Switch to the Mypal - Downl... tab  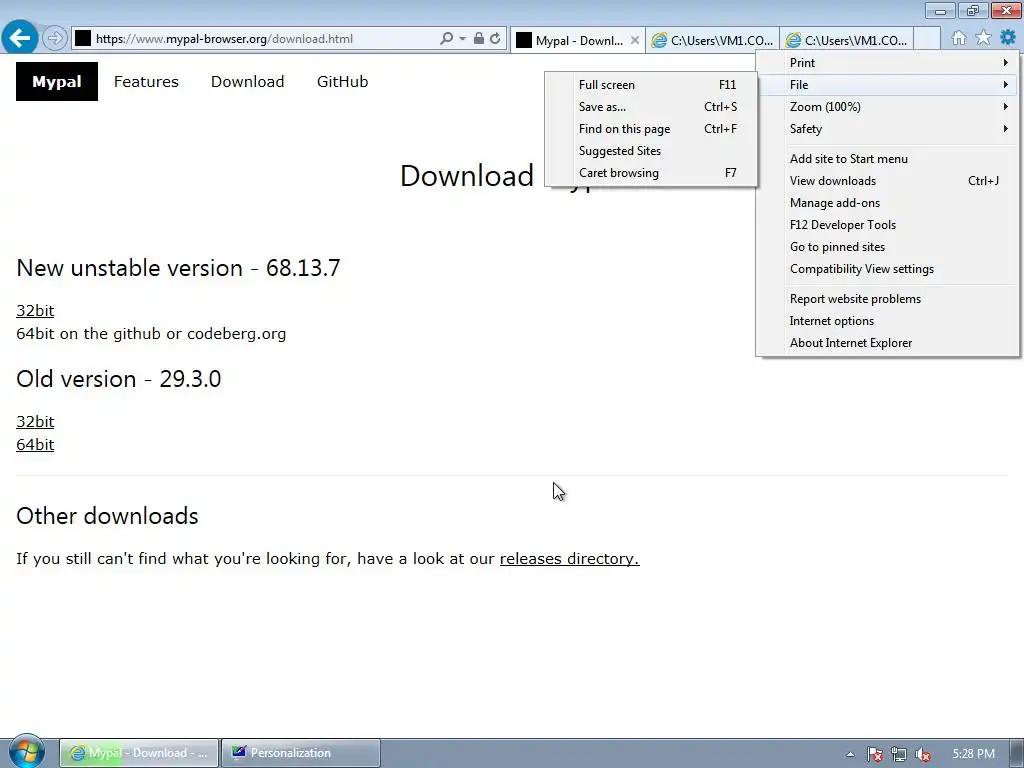tap(579, 40)
